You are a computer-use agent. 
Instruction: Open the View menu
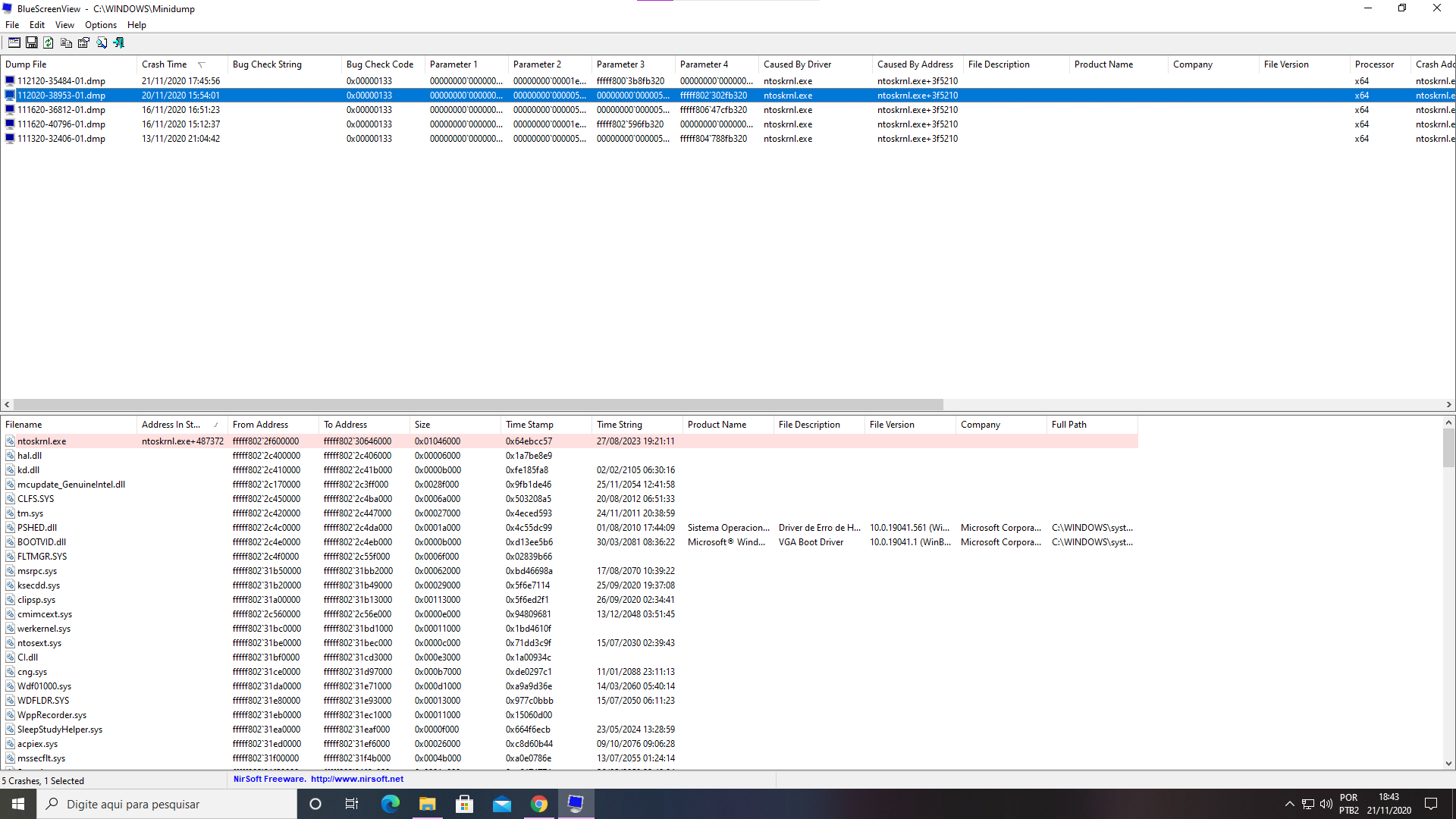tap(64, 25)
